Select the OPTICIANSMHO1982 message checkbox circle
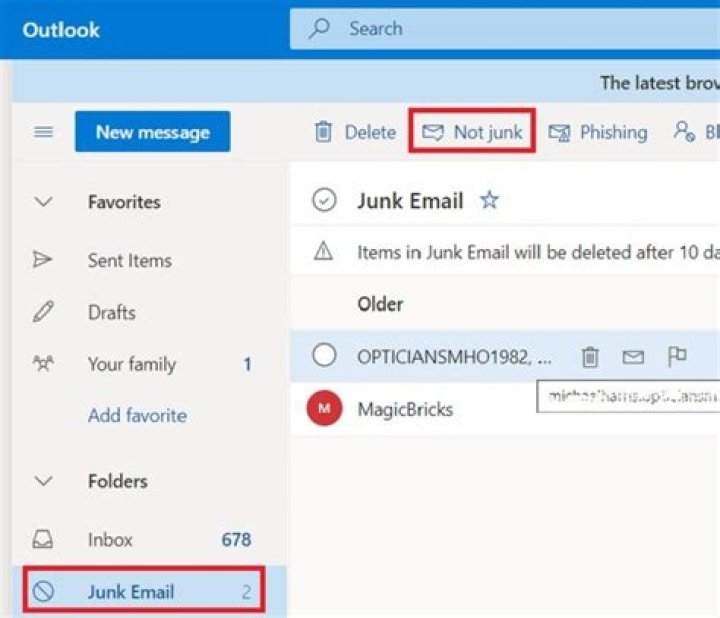This screenshot has height=618, width=720. pyautogui.click(x=324, y=355)
